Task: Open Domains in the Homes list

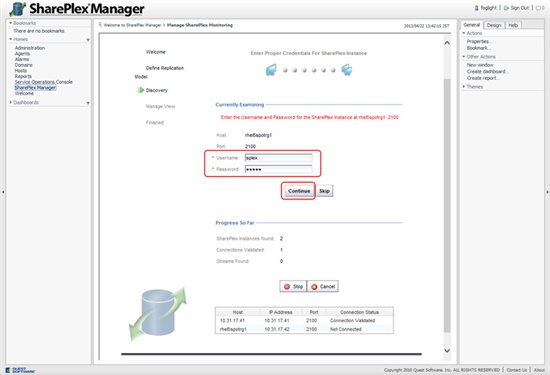Action: click(x=24, y=65)
